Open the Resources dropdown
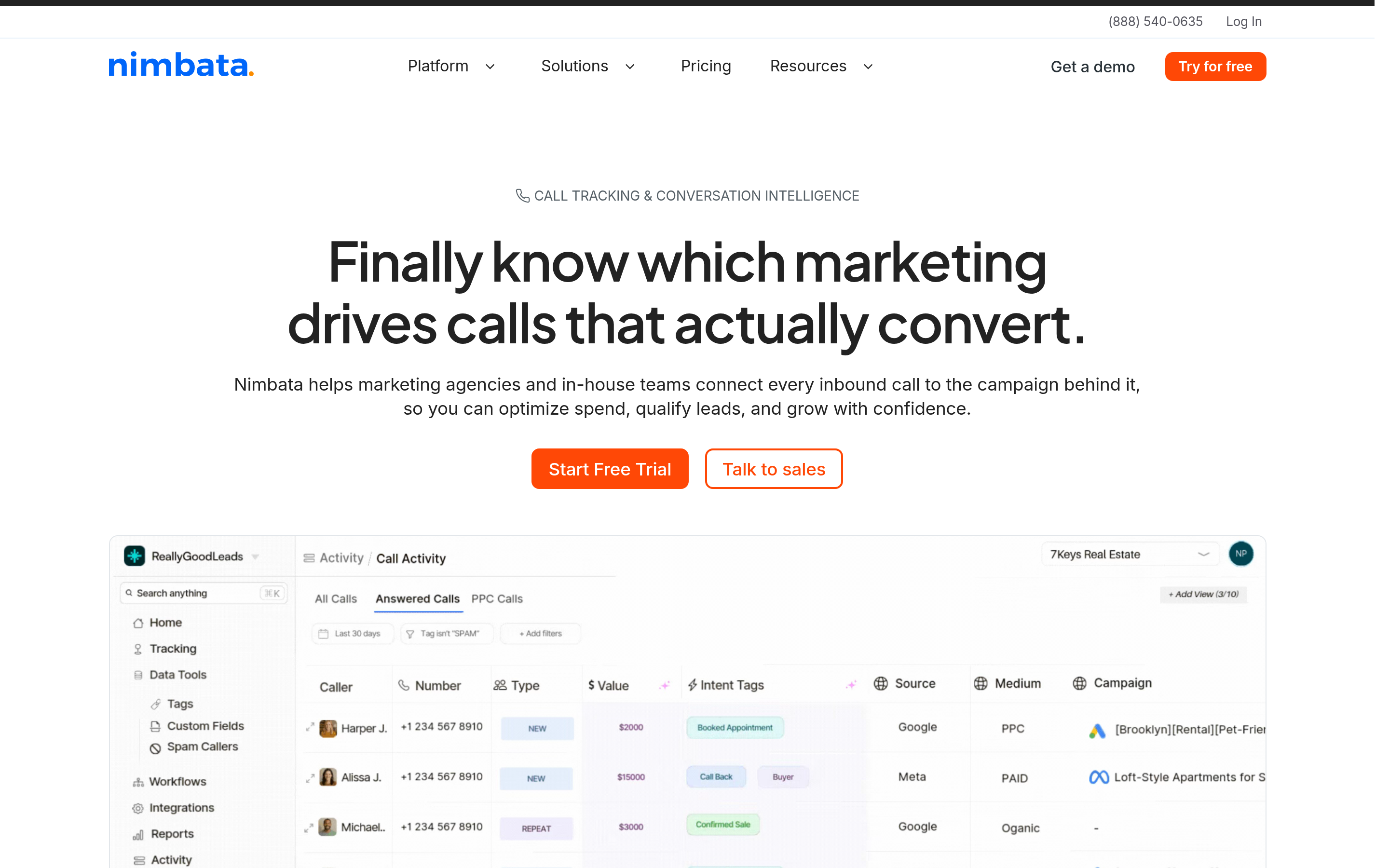This screenshot has width=1389, height=868. click(x=821, y=66)
